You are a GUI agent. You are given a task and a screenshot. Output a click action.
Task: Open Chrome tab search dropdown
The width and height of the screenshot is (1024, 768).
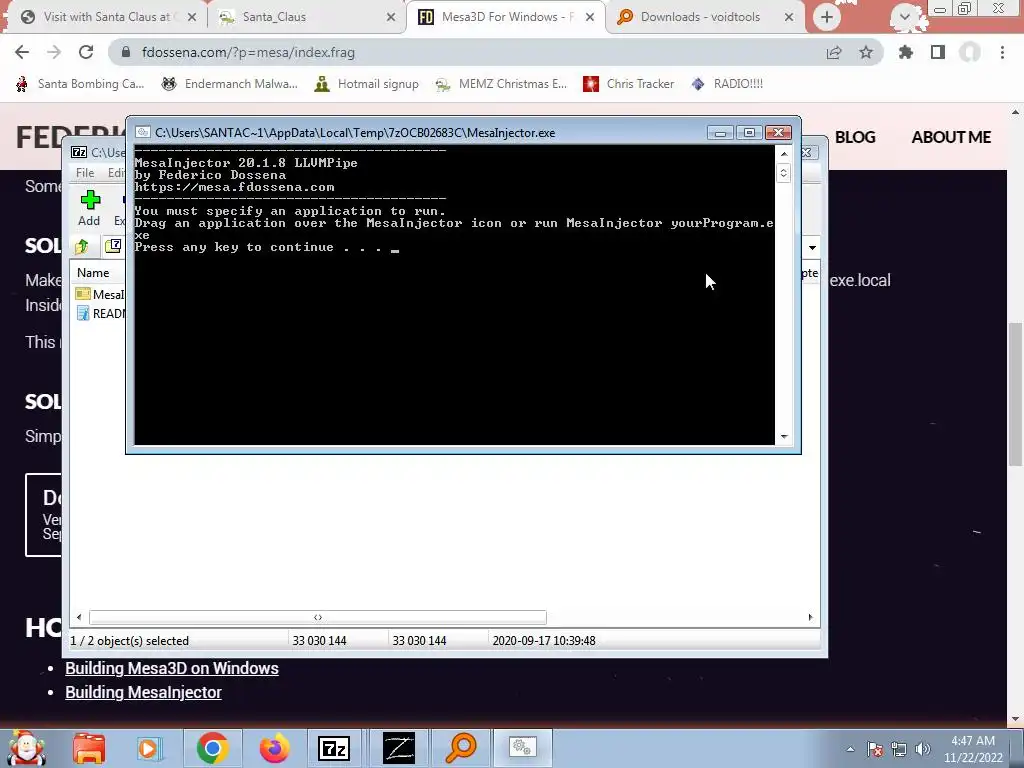905,17
